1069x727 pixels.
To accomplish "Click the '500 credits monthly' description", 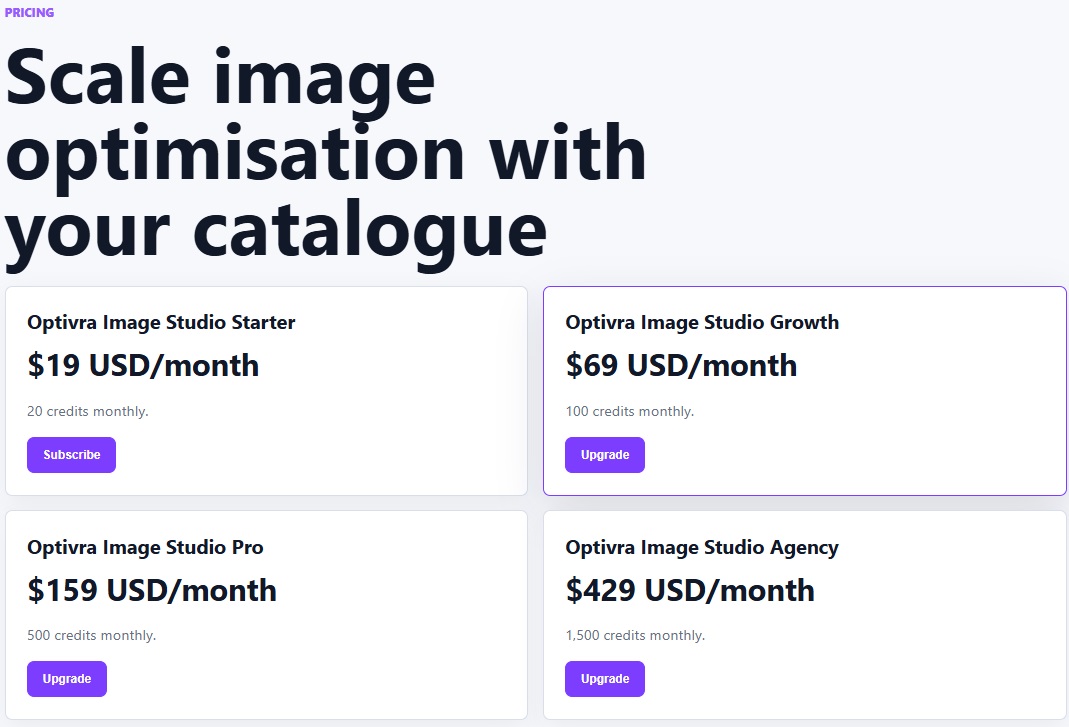I will (92, 636).
